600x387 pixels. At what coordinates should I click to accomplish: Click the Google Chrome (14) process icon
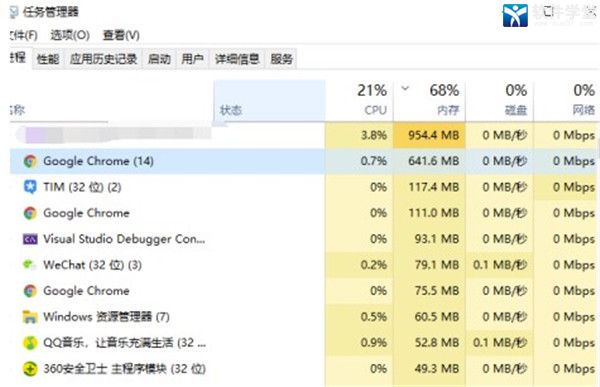[30, 161]
